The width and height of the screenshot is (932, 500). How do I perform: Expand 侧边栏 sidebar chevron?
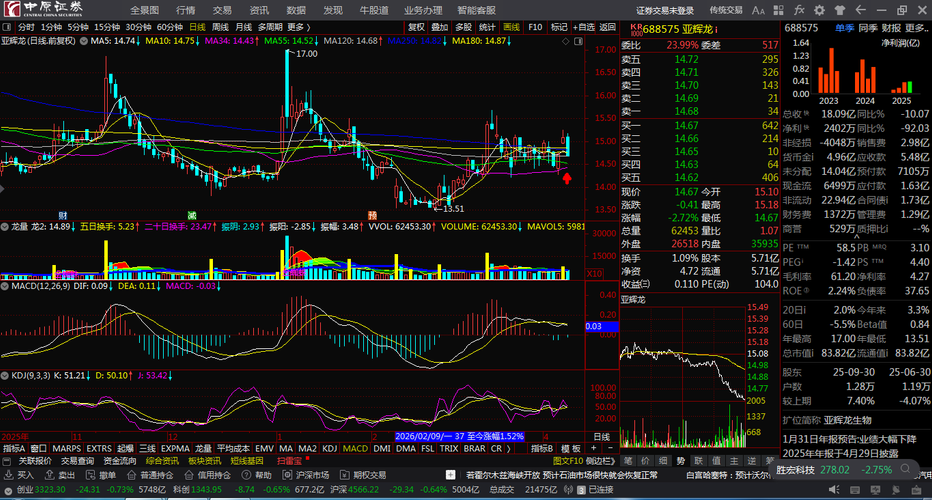(x=611, y=461)
